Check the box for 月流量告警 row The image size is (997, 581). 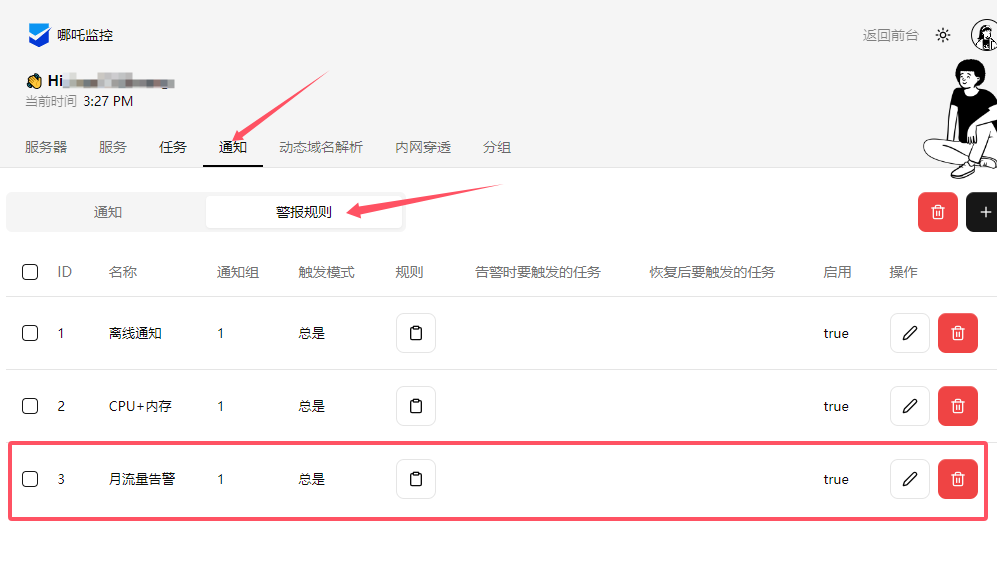[x=30, y=479]
